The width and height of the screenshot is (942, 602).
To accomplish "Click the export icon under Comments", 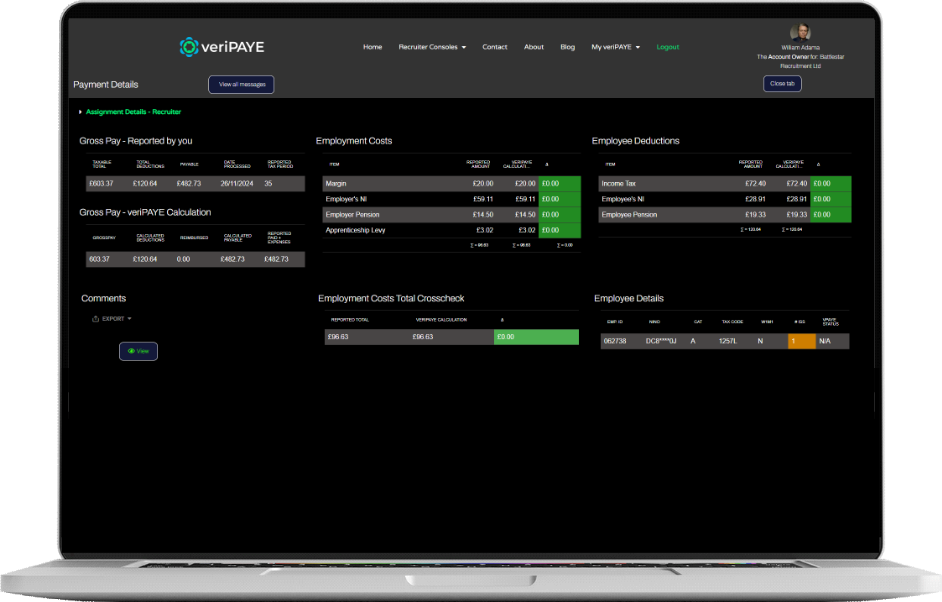I will pyautogui.click(x=95, y=319).
